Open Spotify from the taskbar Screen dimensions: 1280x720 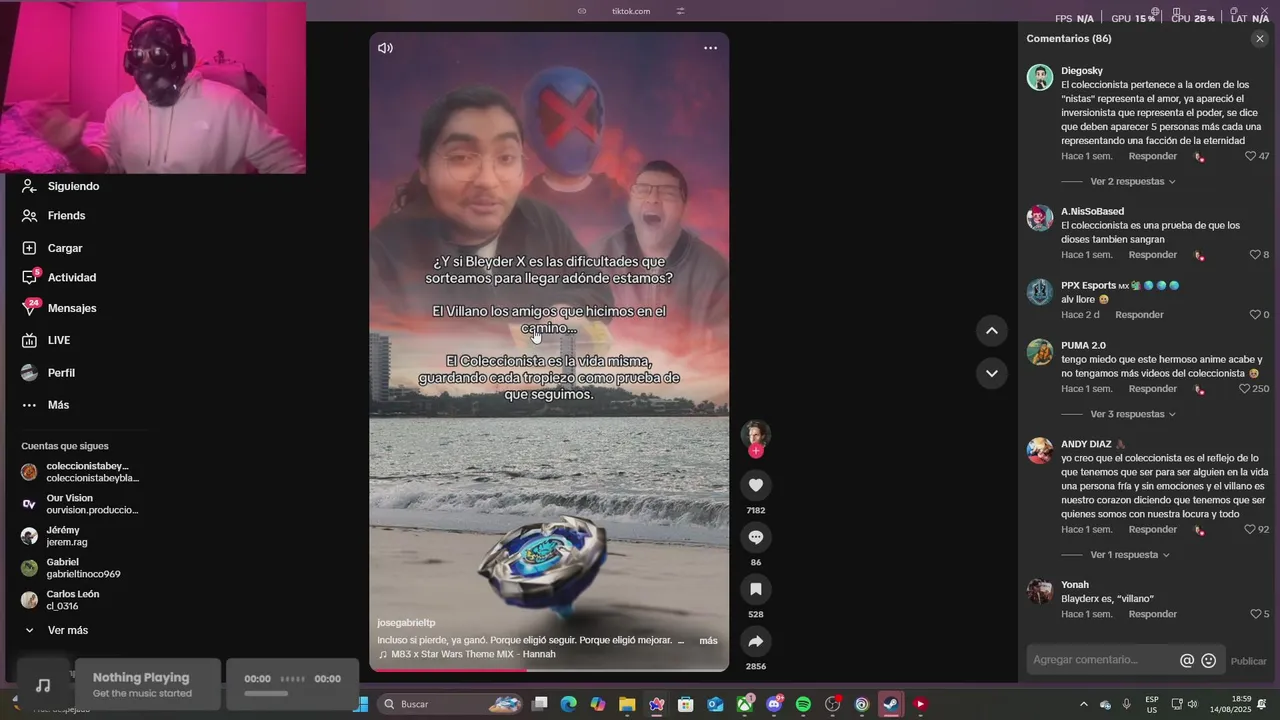click(803, 704)
